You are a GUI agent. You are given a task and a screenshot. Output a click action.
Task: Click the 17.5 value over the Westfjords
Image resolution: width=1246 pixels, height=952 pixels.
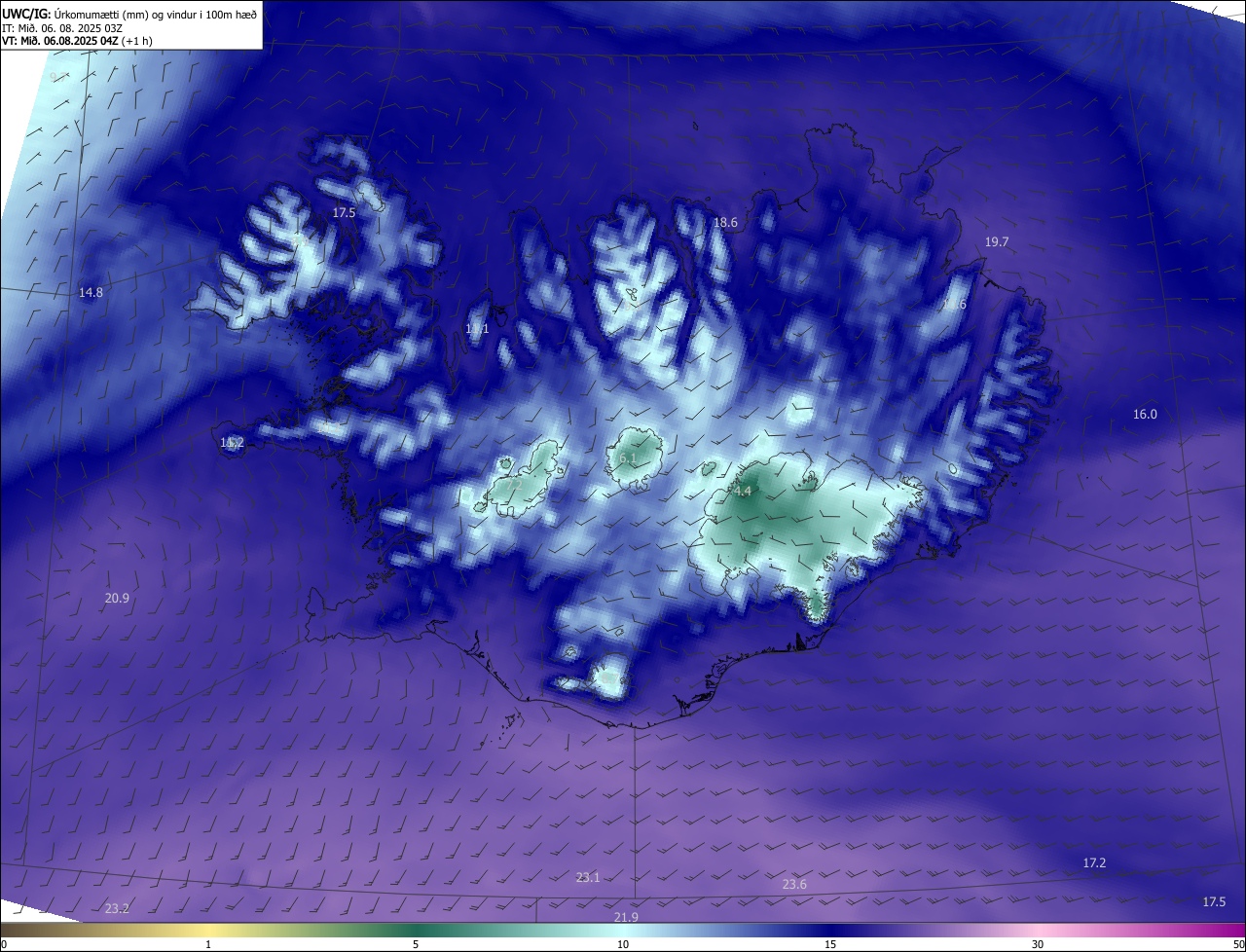pos(344,213)
